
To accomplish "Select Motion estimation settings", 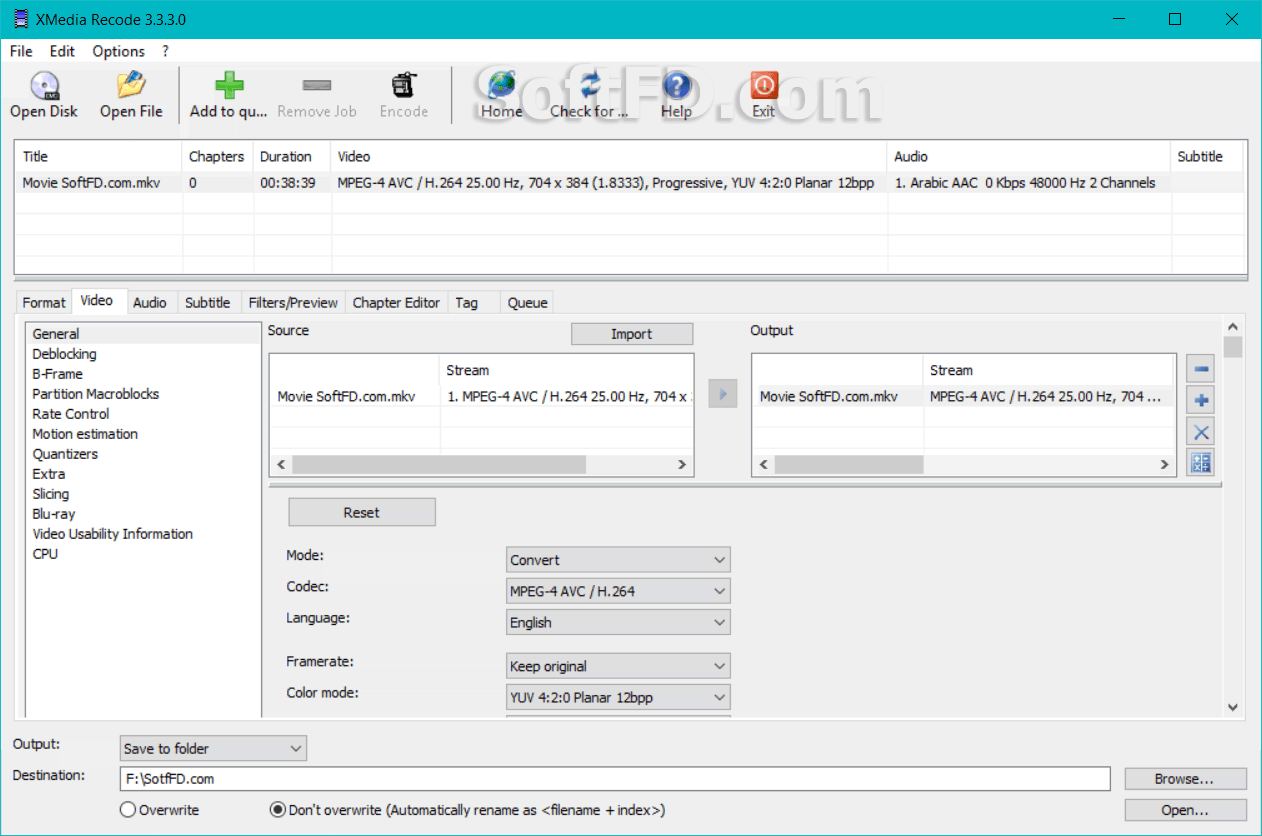I will click(85, 434).
